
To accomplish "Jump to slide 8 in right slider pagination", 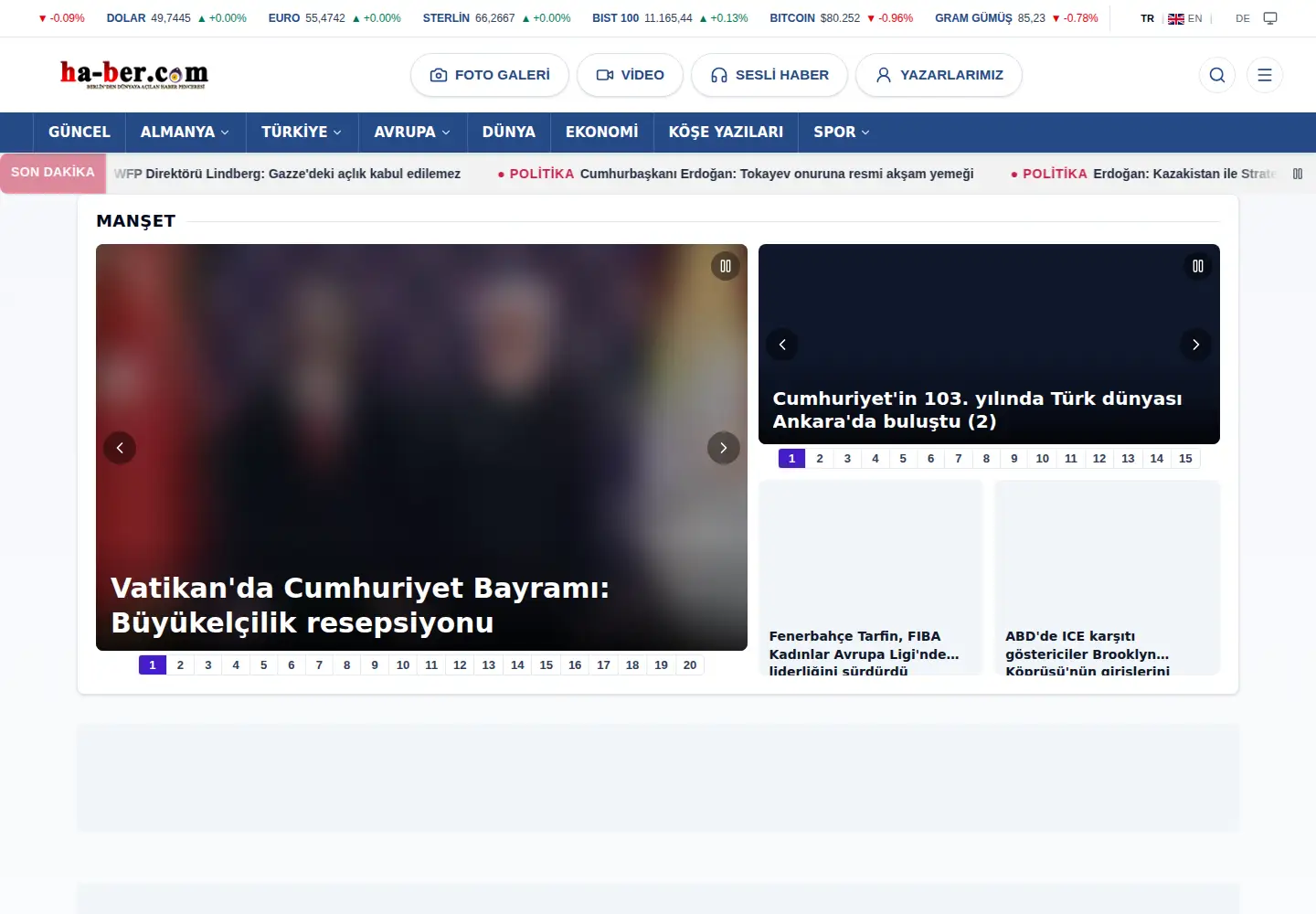I will 986,459.
